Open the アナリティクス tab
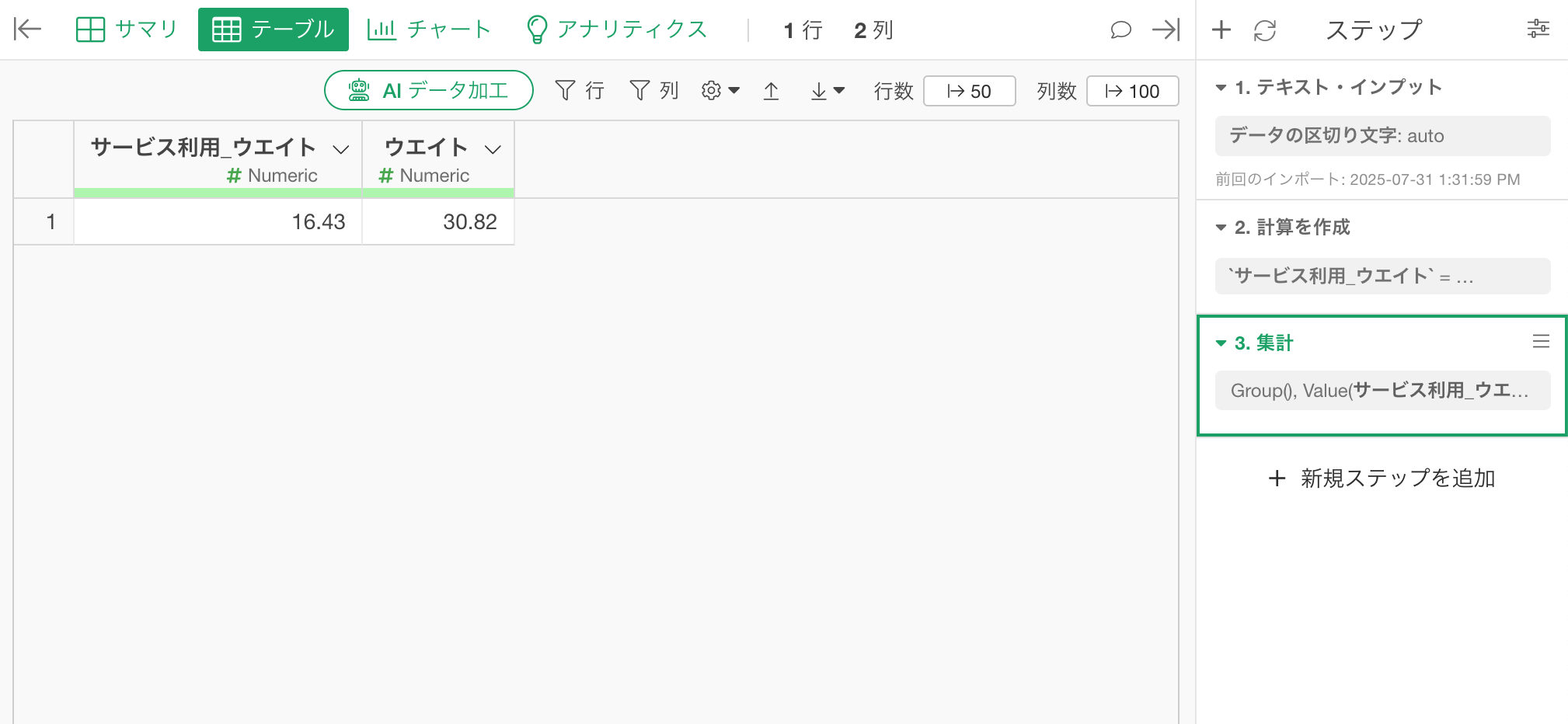This screenshot has height=724, width=1568. 617,30
